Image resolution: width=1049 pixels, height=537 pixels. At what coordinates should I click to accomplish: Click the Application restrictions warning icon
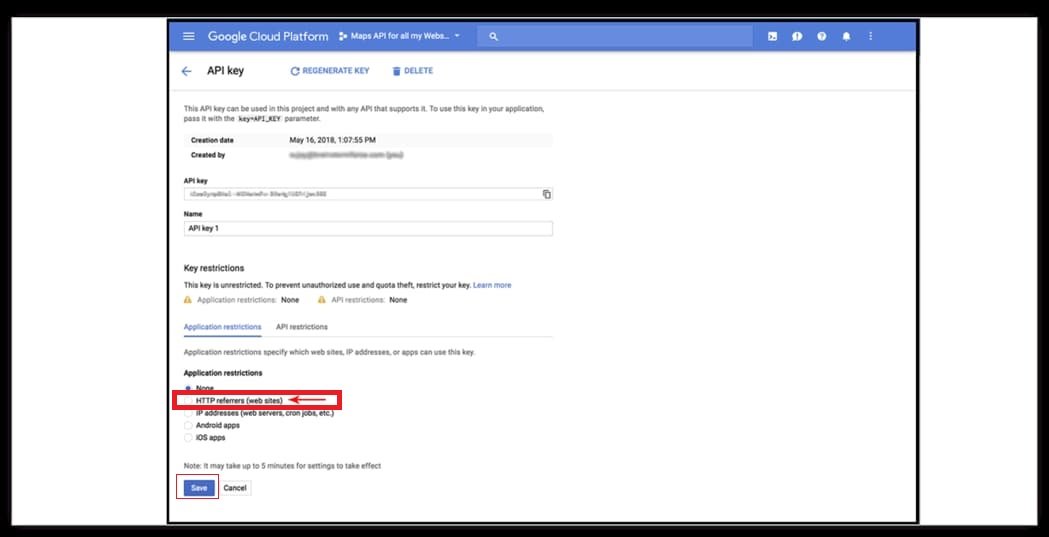pos(187,300)
